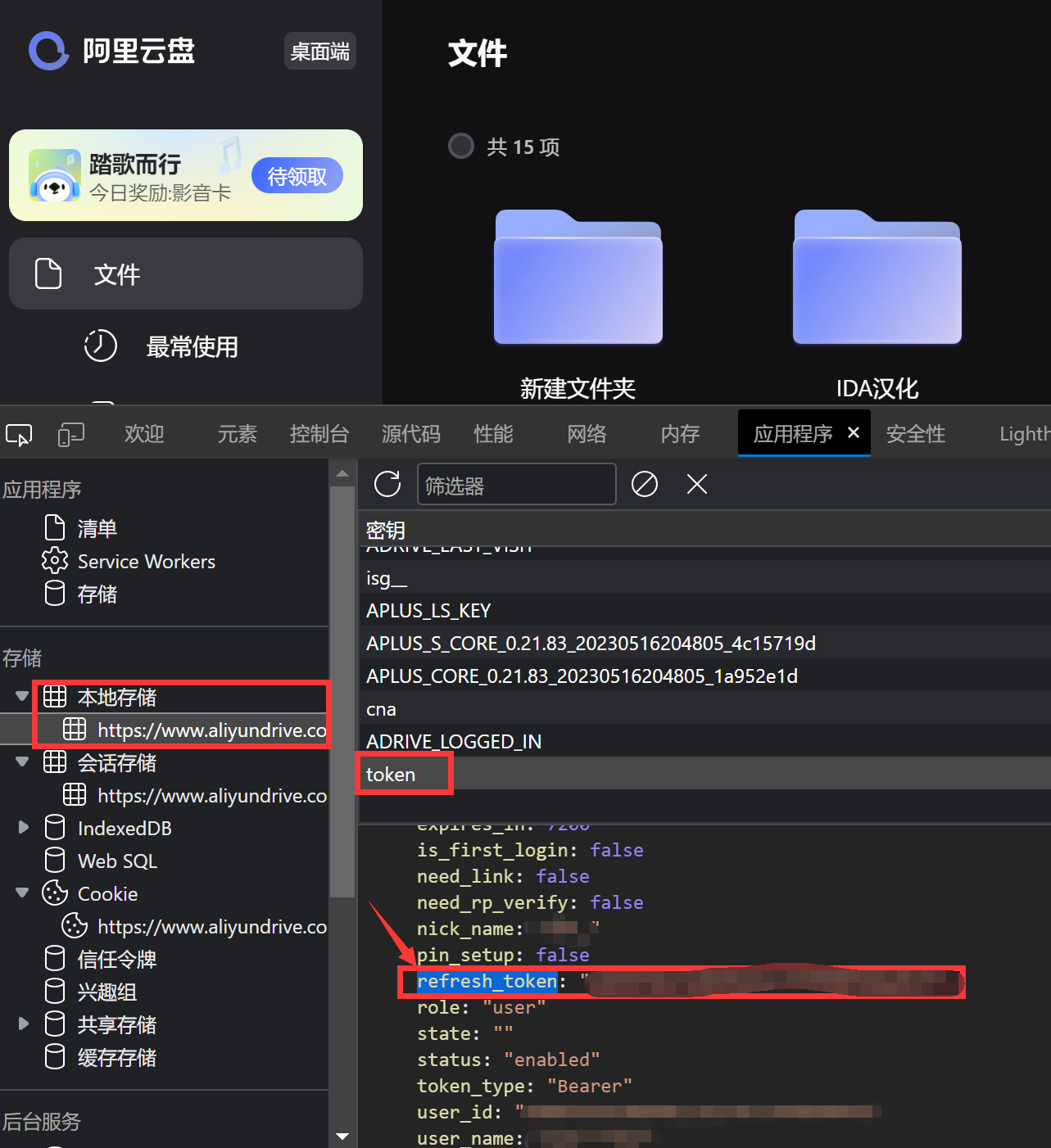Click the gear icon beside Service Workers

55,561
